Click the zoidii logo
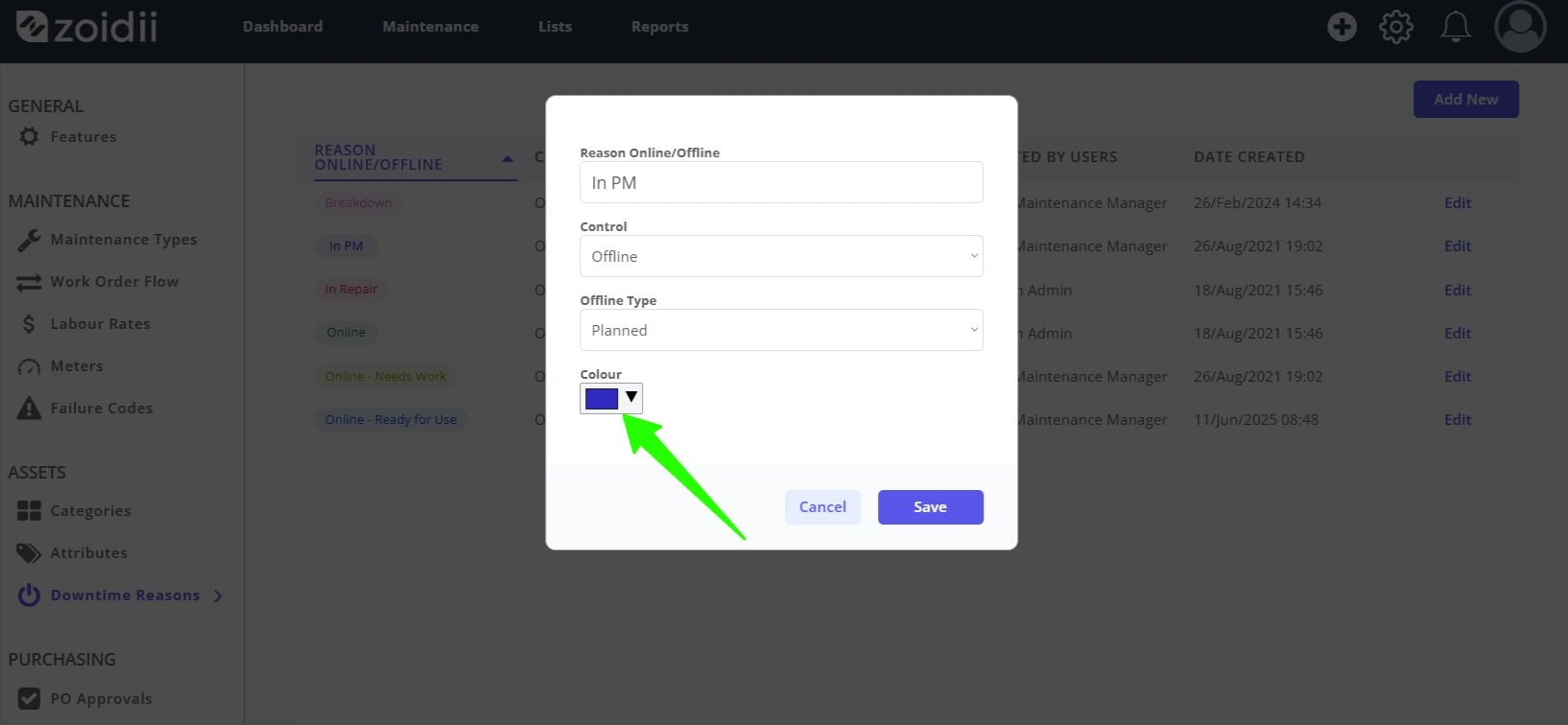 pos(86,27)
